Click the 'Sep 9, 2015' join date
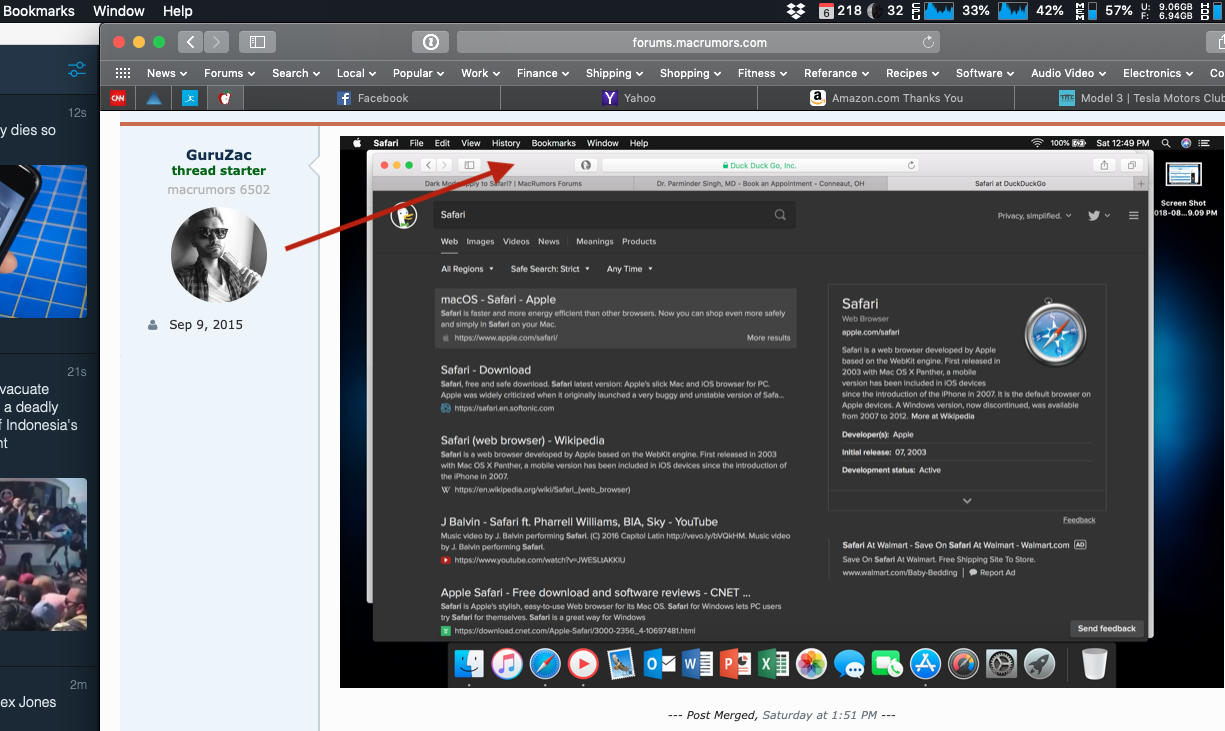The image size is (1225, 731). coord(206,325)
